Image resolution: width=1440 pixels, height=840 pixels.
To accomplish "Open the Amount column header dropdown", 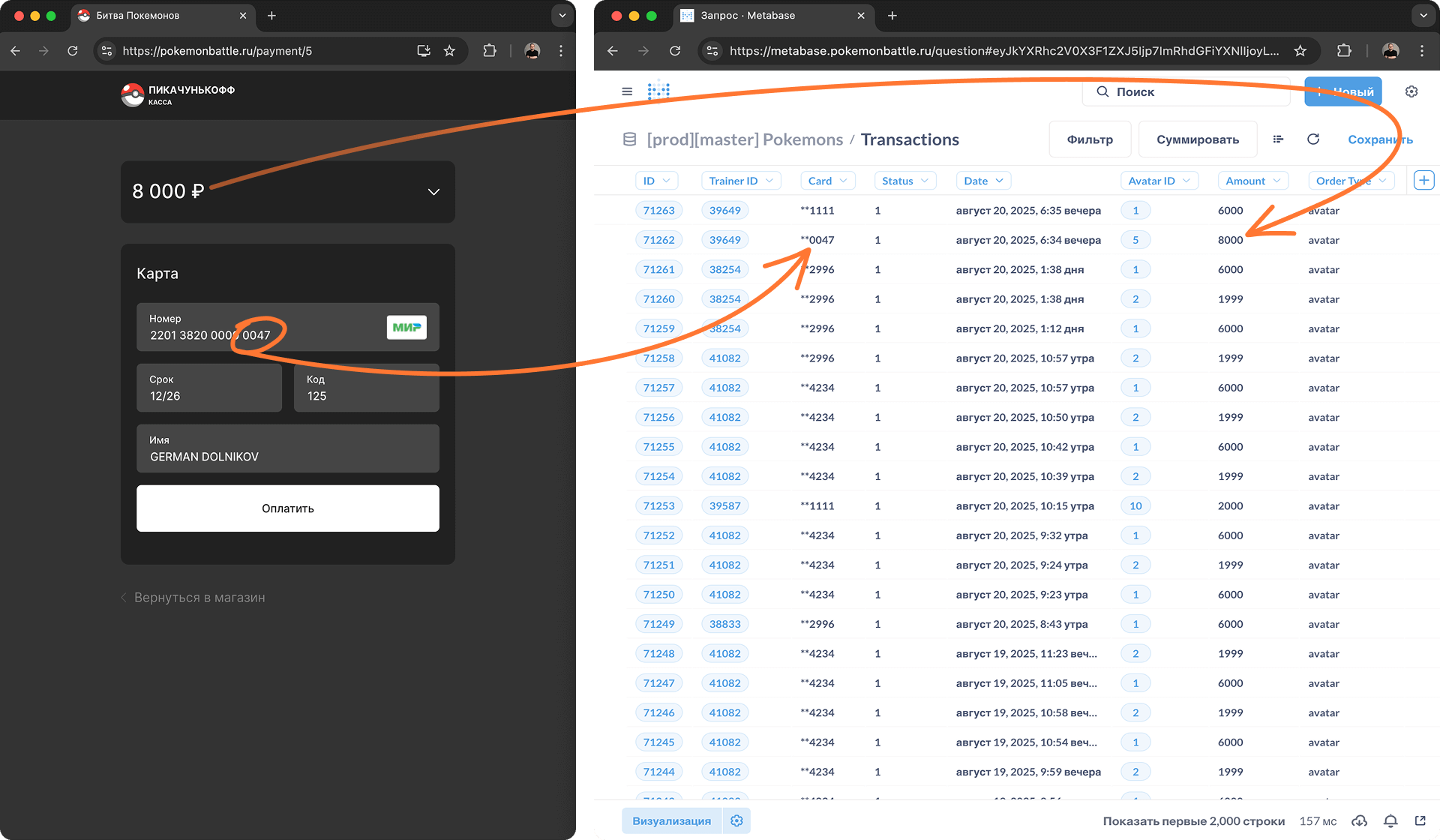I will coord(1252,181).
